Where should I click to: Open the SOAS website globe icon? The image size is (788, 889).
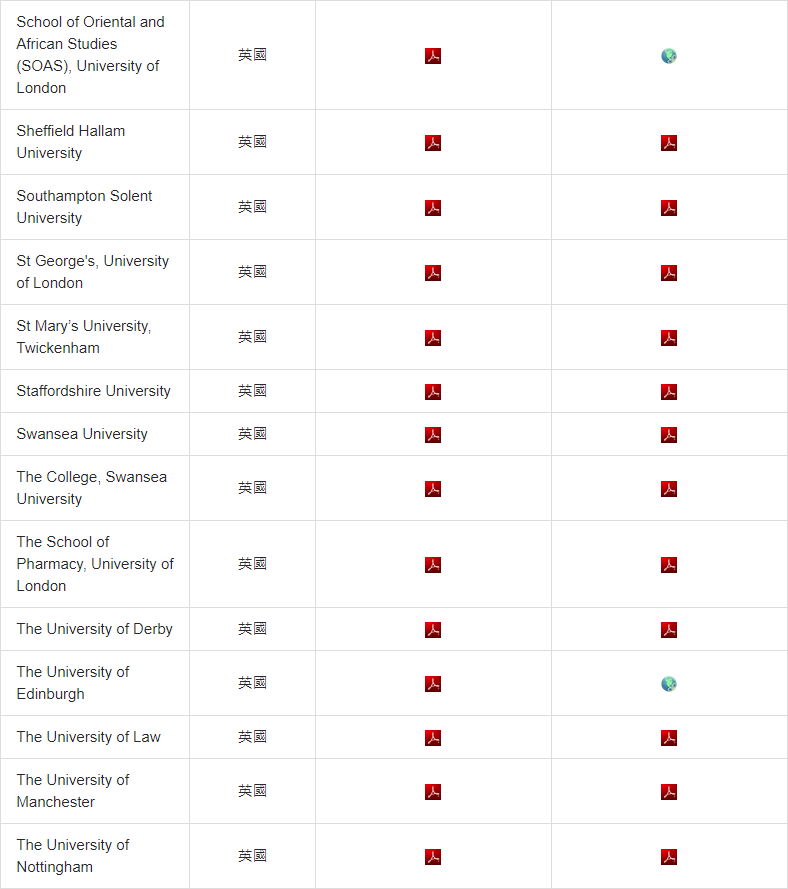669,56
